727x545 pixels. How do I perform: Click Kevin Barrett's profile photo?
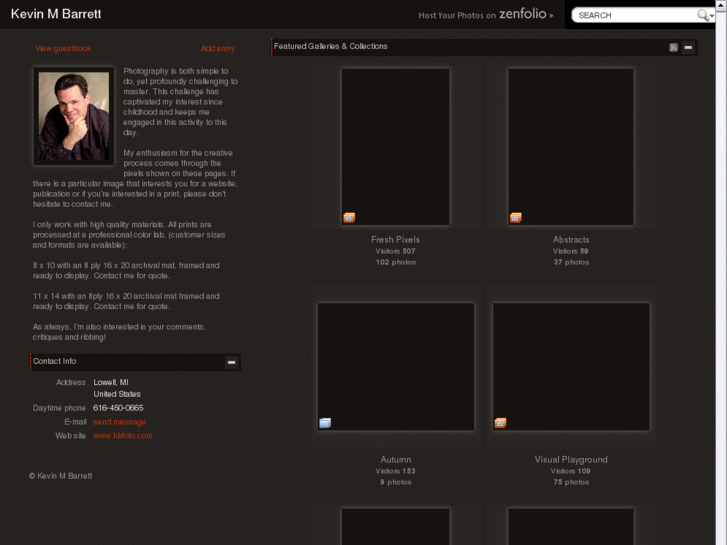[74, 116]
